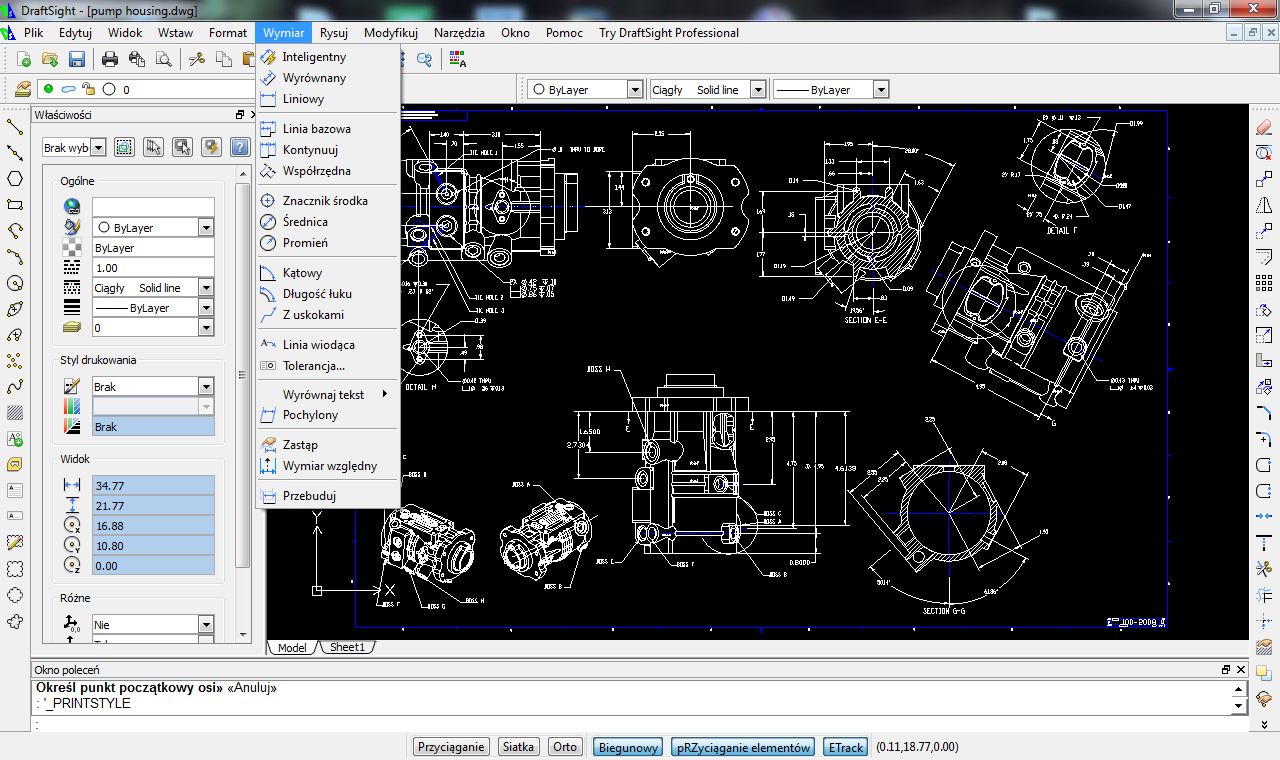The image size is (1280, 760).
Task: Open the Narzędzia menu
Action: click(x=459, y=32)
